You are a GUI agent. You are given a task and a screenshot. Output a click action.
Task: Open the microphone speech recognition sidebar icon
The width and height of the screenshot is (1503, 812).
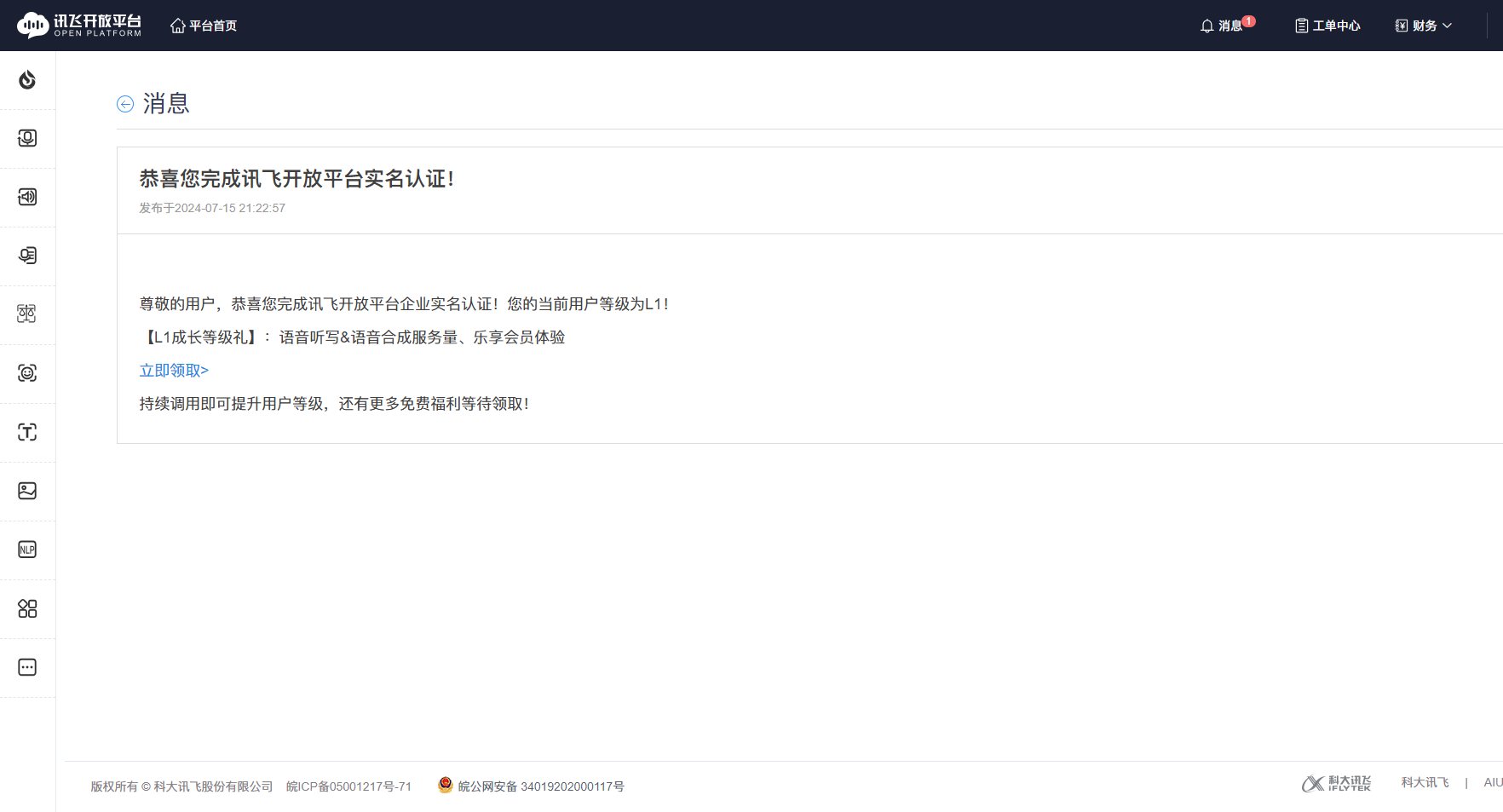[27, 138]
